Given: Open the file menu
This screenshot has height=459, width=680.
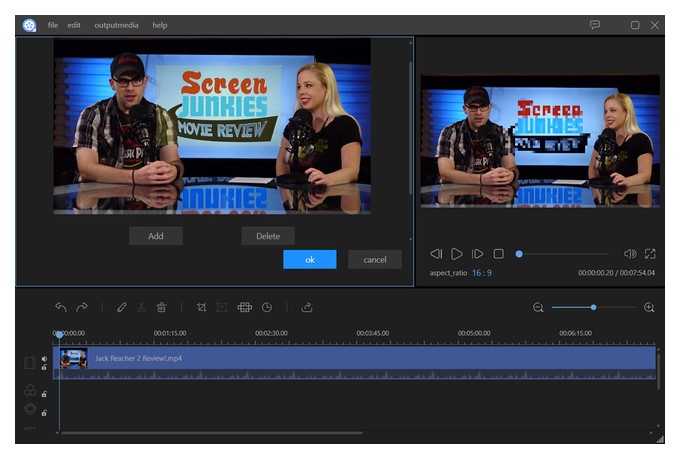Looking at the screenshot, I should pos(53,25).
